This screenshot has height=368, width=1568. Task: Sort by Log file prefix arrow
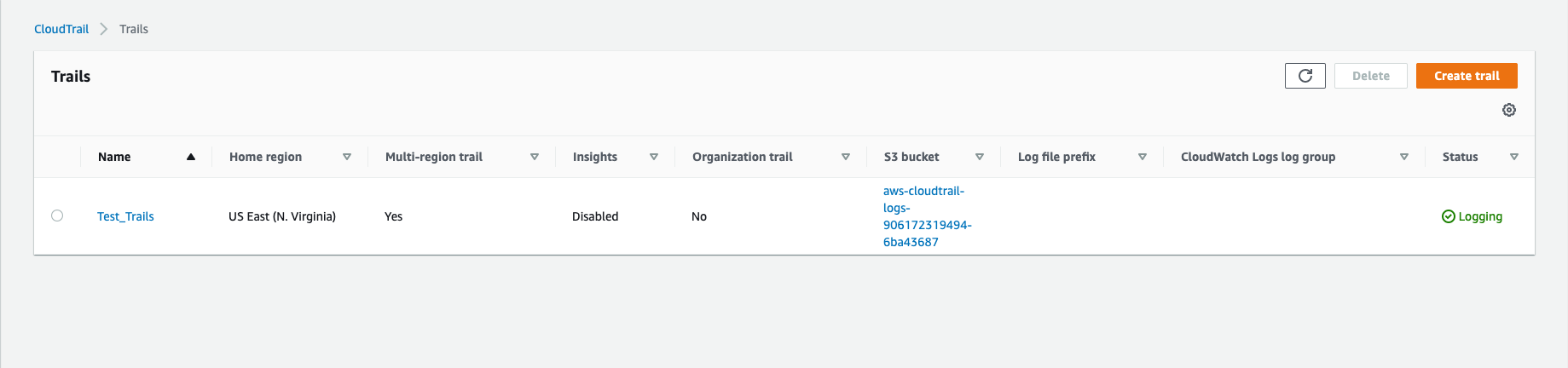[1143, 157]
